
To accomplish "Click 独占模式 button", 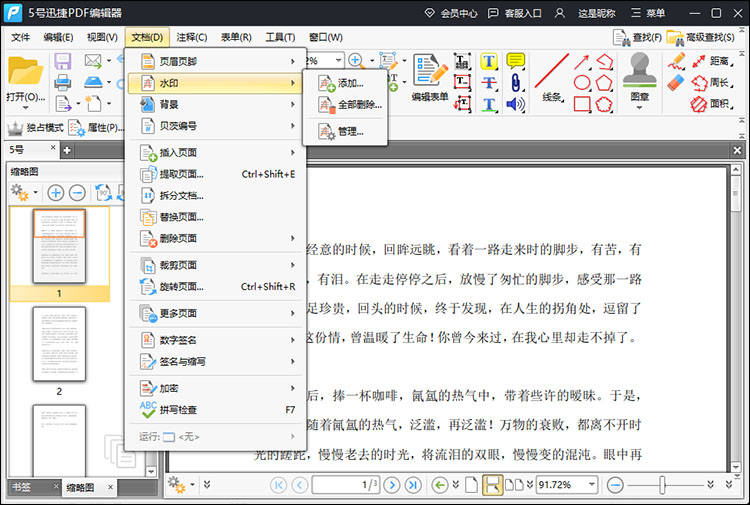I will pos(36,128).
